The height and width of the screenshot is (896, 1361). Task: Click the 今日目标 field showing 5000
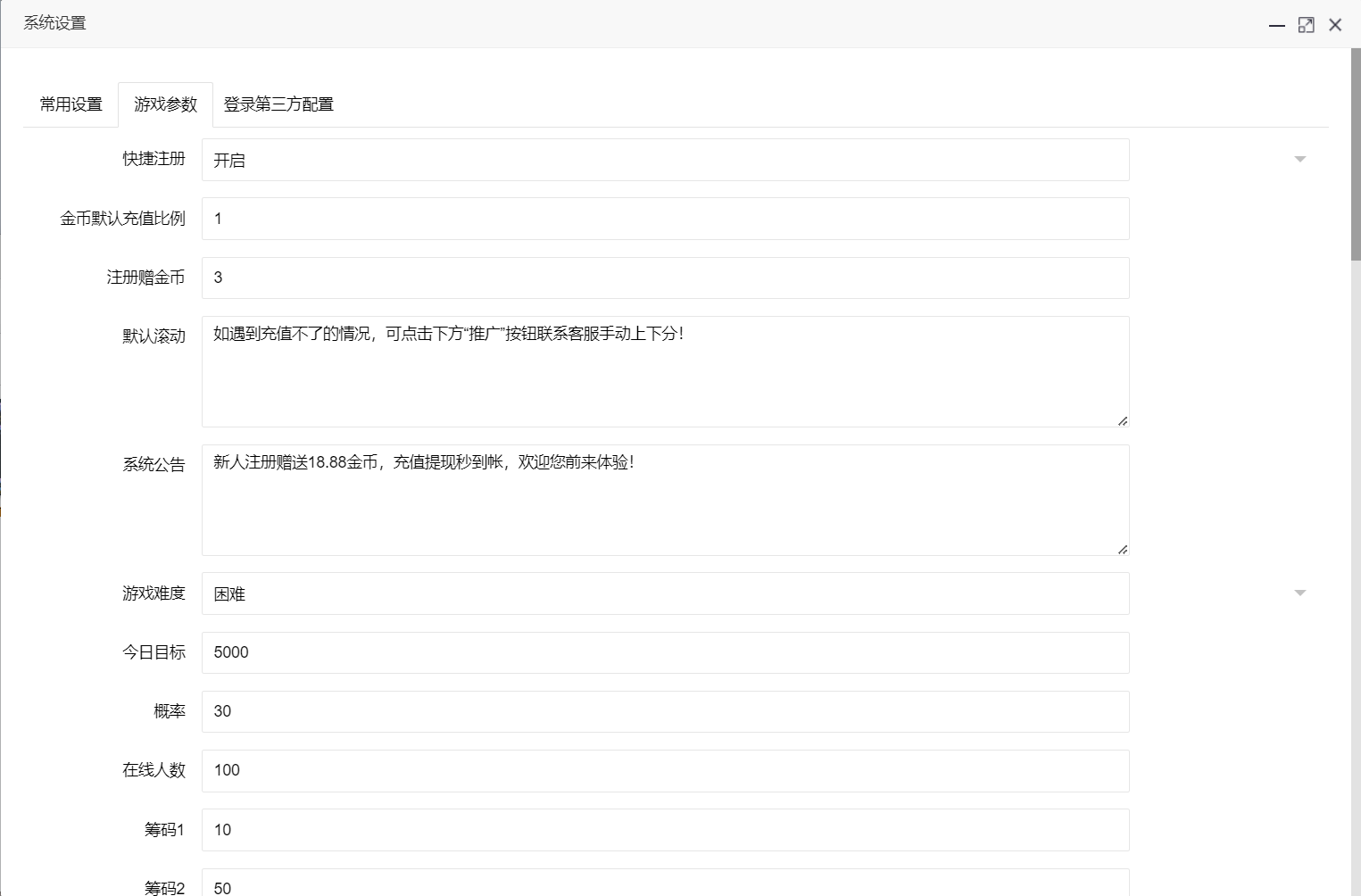pyautogui.click(x=666, y=652)
